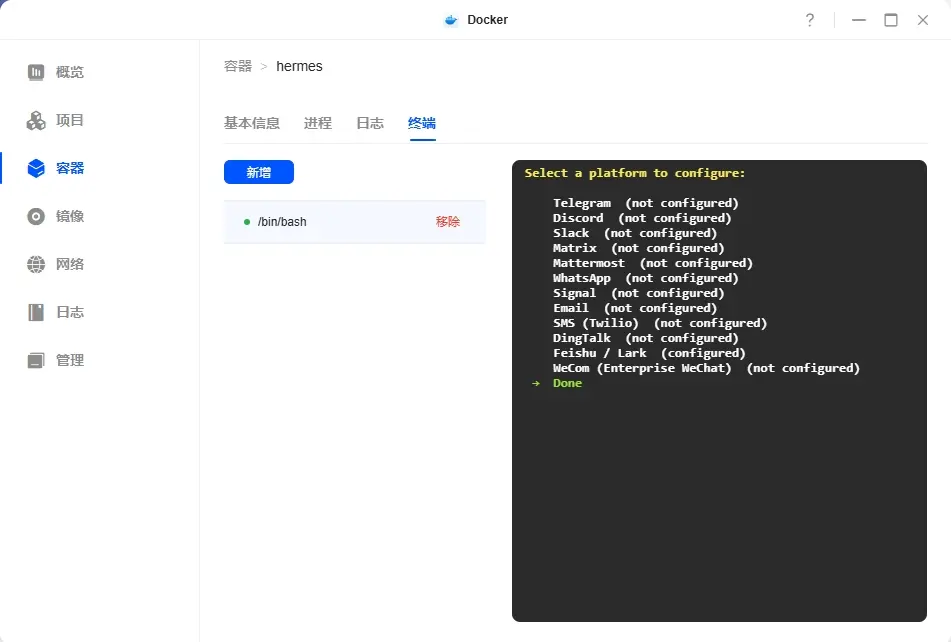The image size is (951, 642).
Task: Click the Done option in terminal
Action: [567, 383]
